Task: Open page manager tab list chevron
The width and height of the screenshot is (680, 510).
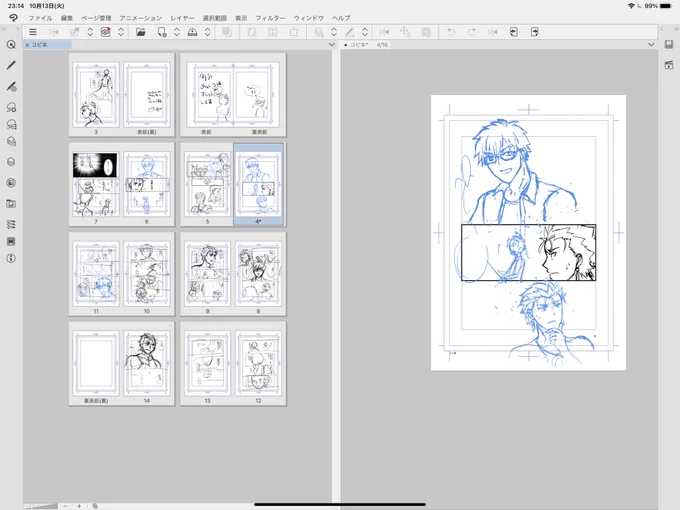Action: pos(332,45)
